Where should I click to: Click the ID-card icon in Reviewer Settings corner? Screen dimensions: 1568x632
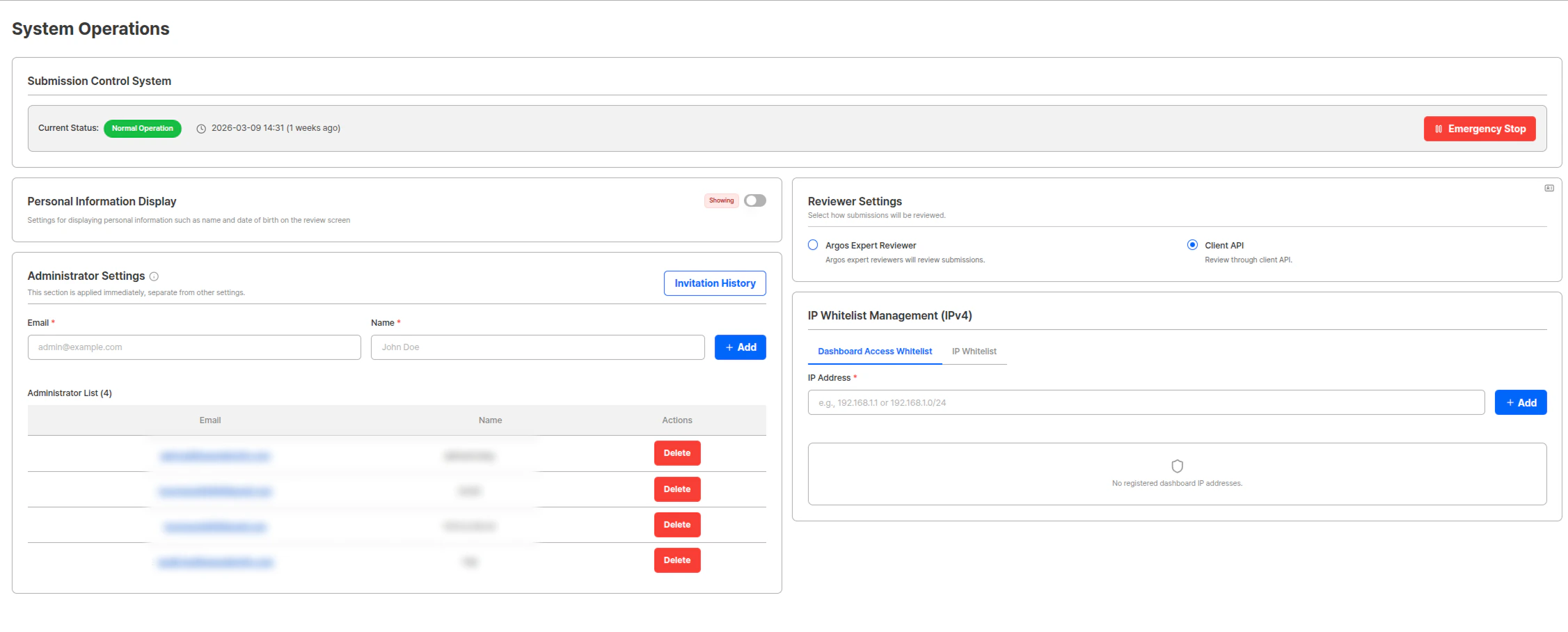click(1549, 187)
